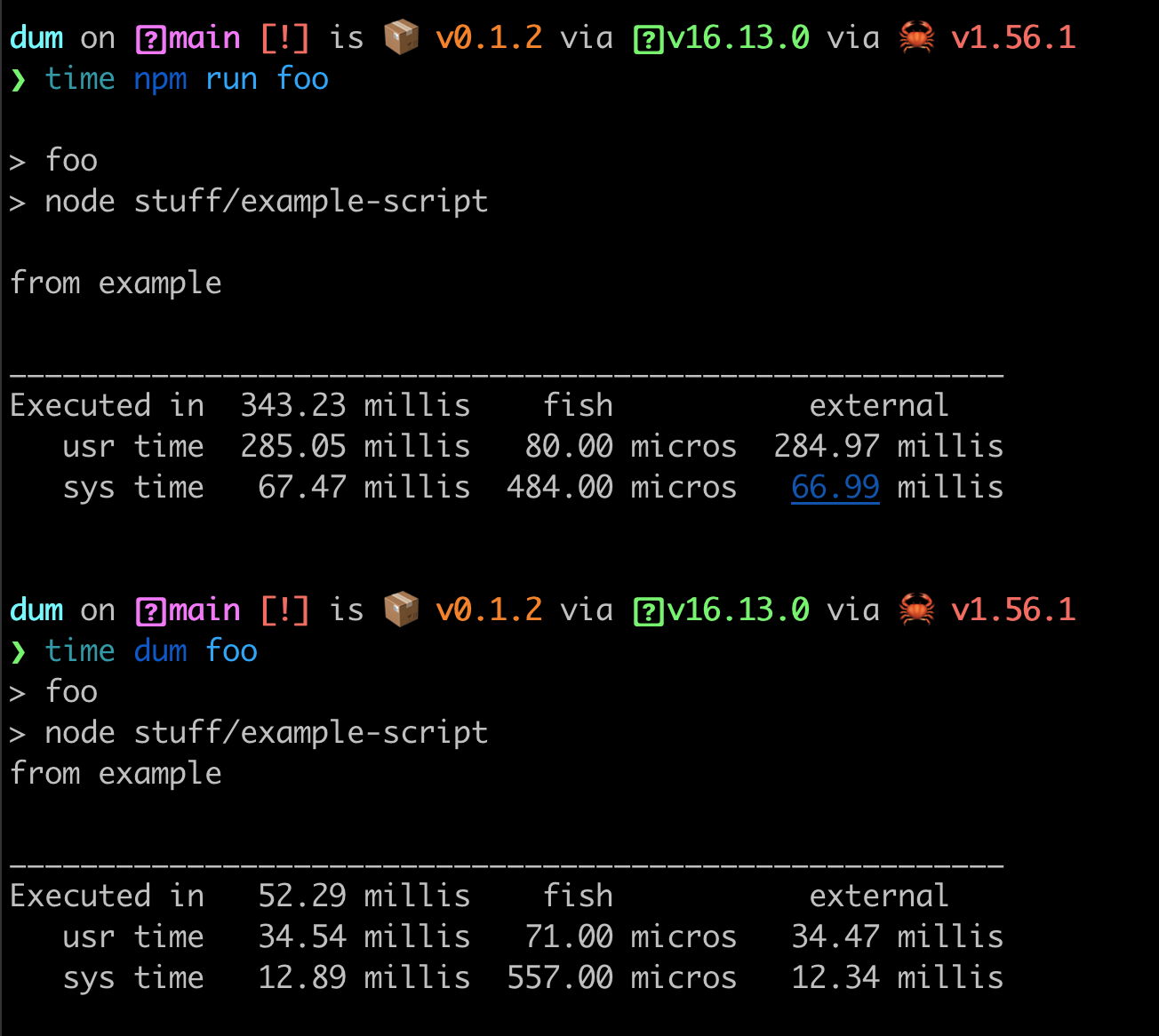Click the '[!]' git status in second prompt
Screen dimensions: 1159x1036
(x=284, y=610)
